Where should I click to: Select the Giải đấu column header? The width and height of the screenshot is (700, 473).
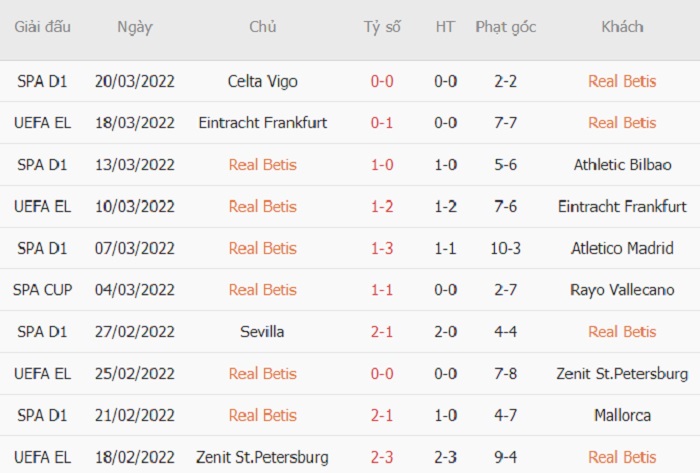[x=42, y=27]
